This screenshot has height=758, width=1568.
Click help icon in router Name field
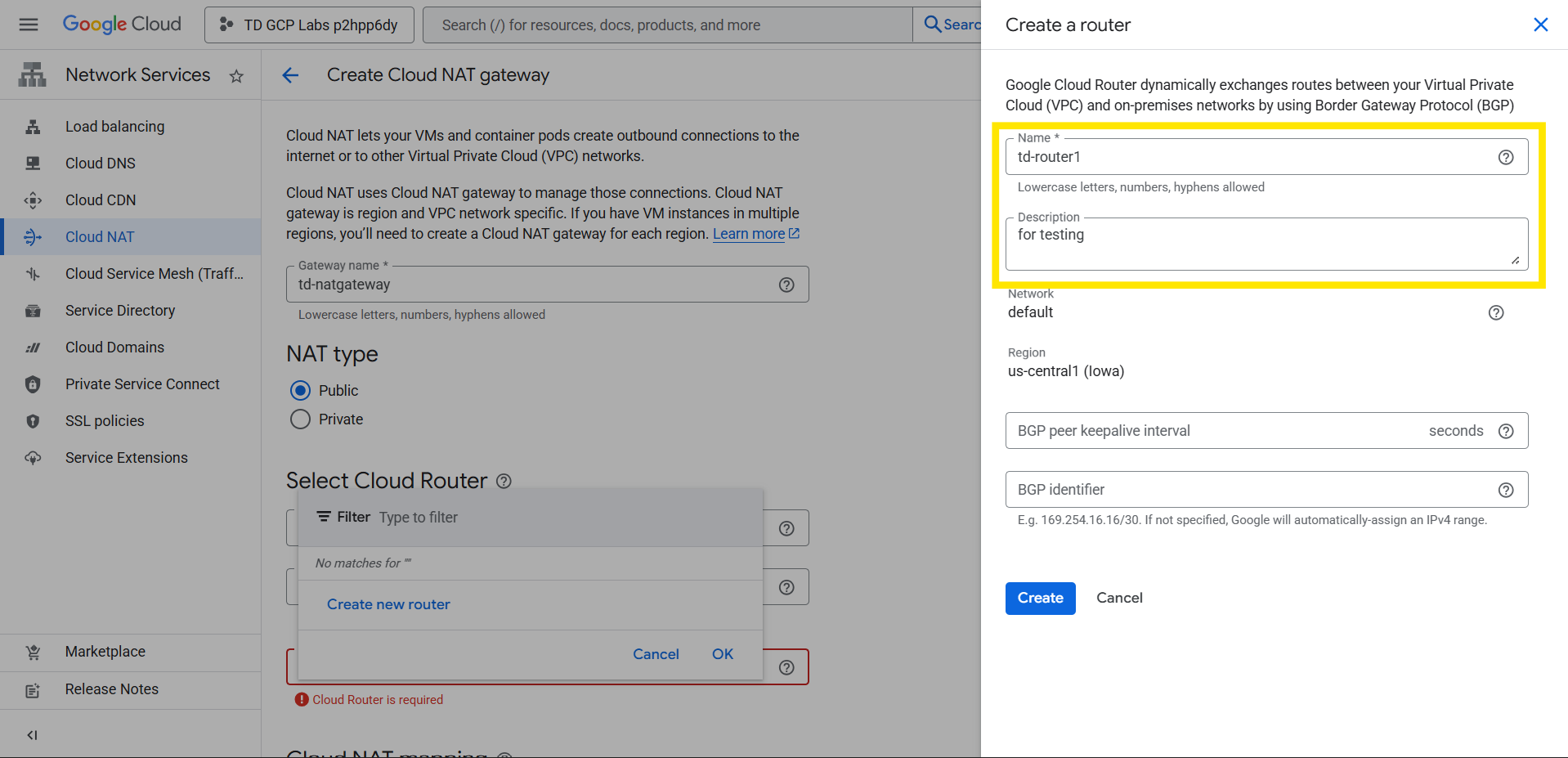1505,157
